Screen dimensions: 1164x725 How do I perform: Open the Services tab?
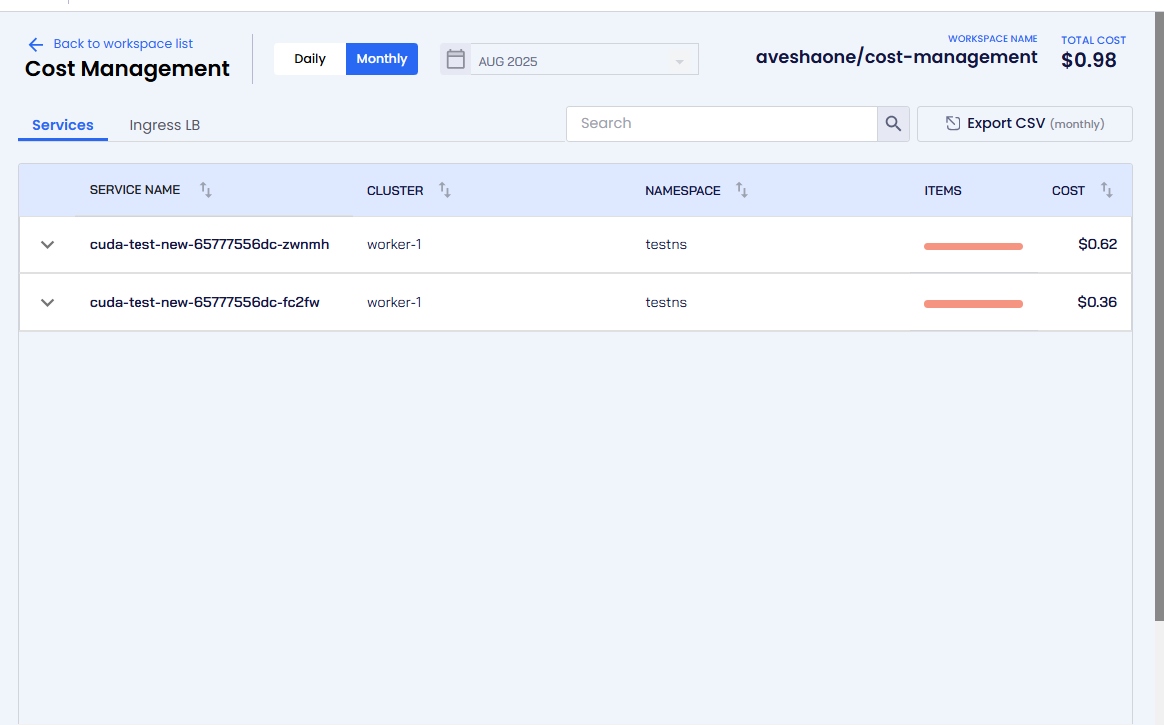point(63,125)
